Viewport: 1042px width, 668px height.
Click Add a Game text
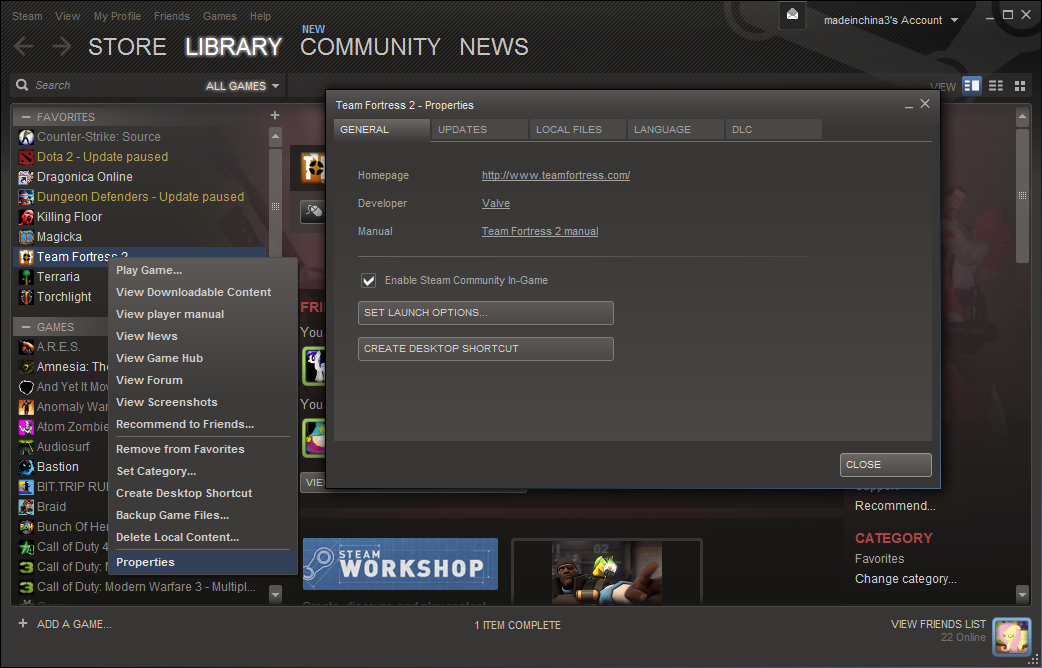click(74, 624)
